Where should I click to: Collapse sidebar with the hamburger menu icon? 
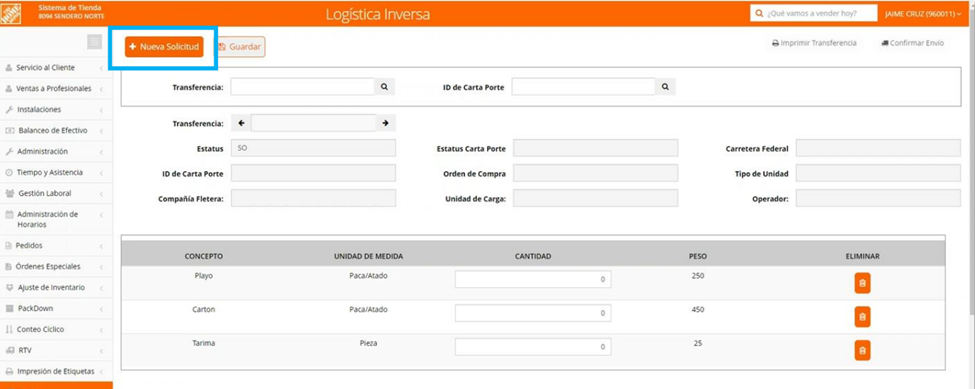[95, 42]
